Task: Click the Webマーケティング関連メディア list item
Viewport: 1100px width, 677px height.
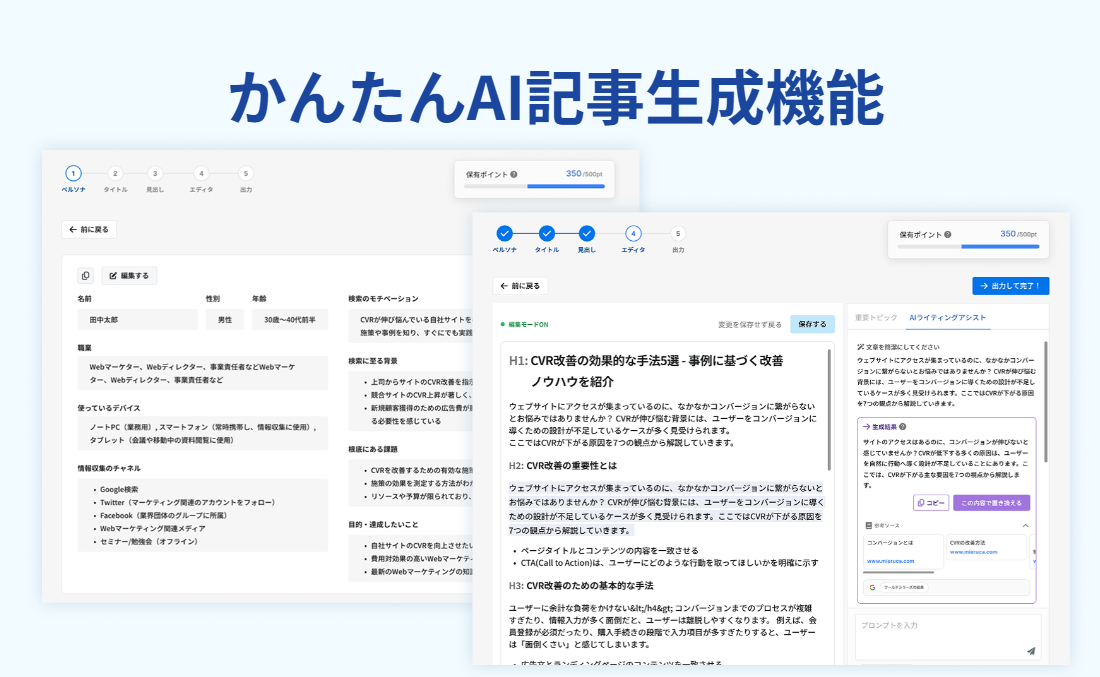Action: click(x=152, y=528)
